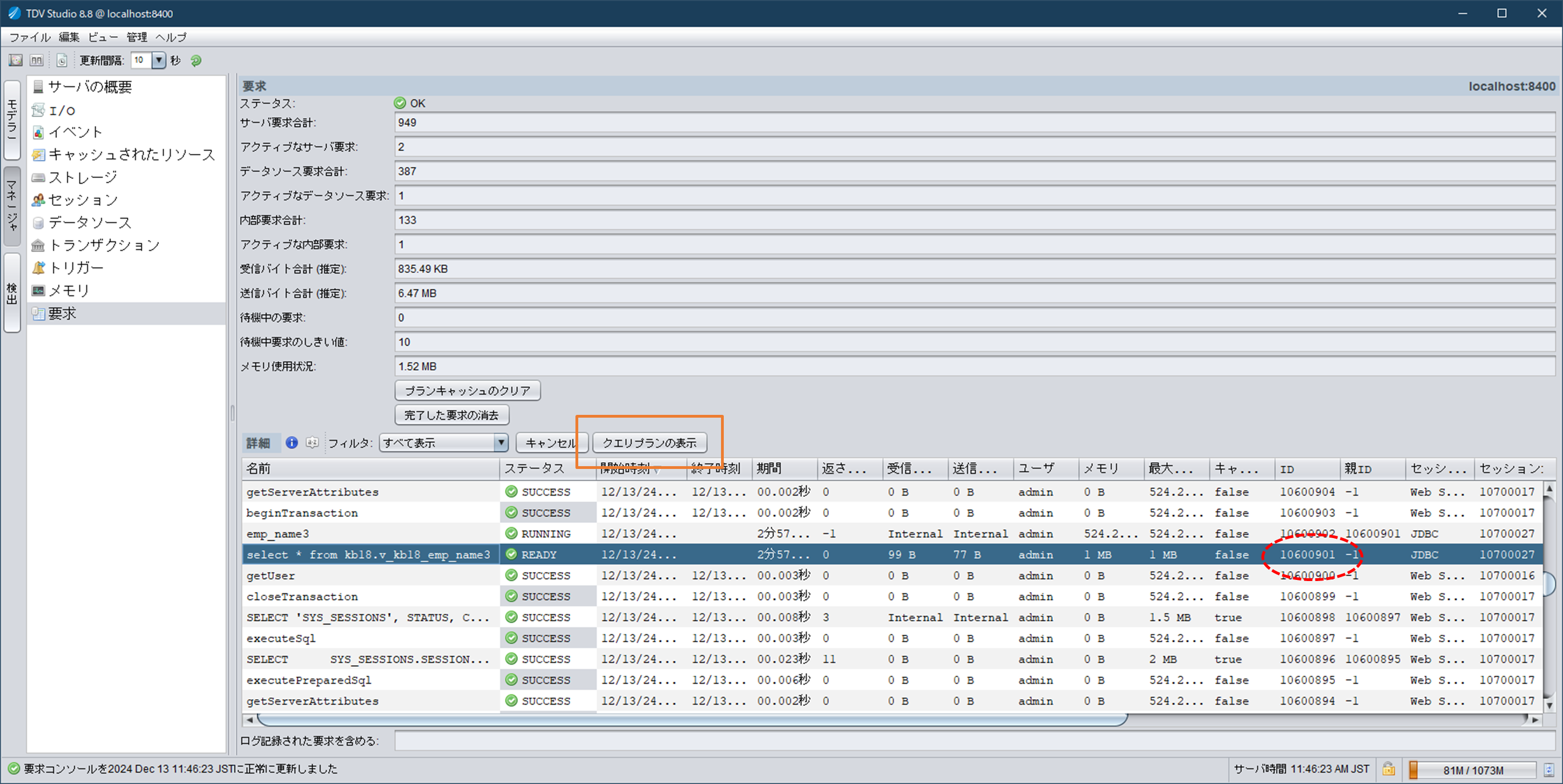This screenshot has height=784, width=1563.
Task: Click クエリプランの表示 button
Action: click(x=649, y=443)
